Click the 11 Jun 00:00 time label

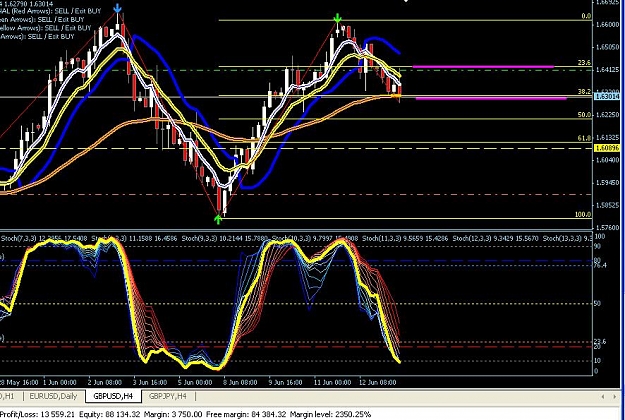click(332, 383)
